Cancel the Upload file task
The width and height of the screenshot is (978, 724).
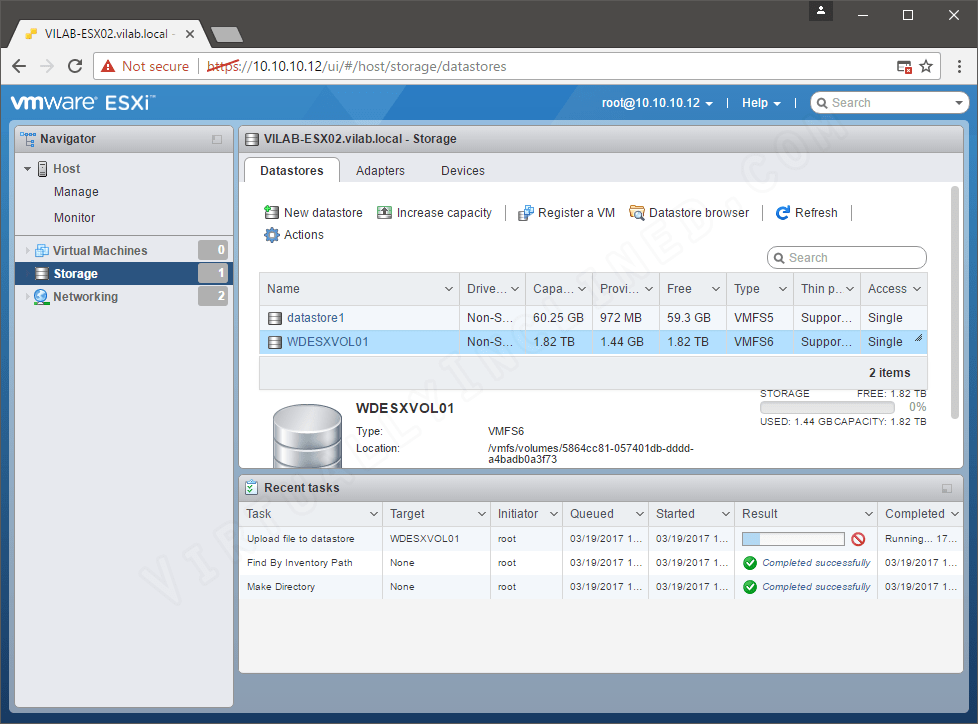(858, 539)
